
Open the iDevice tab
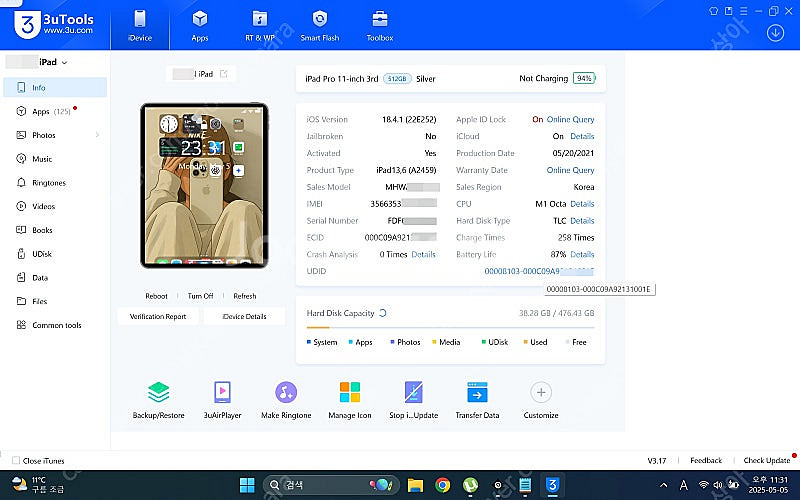[140, 26]
